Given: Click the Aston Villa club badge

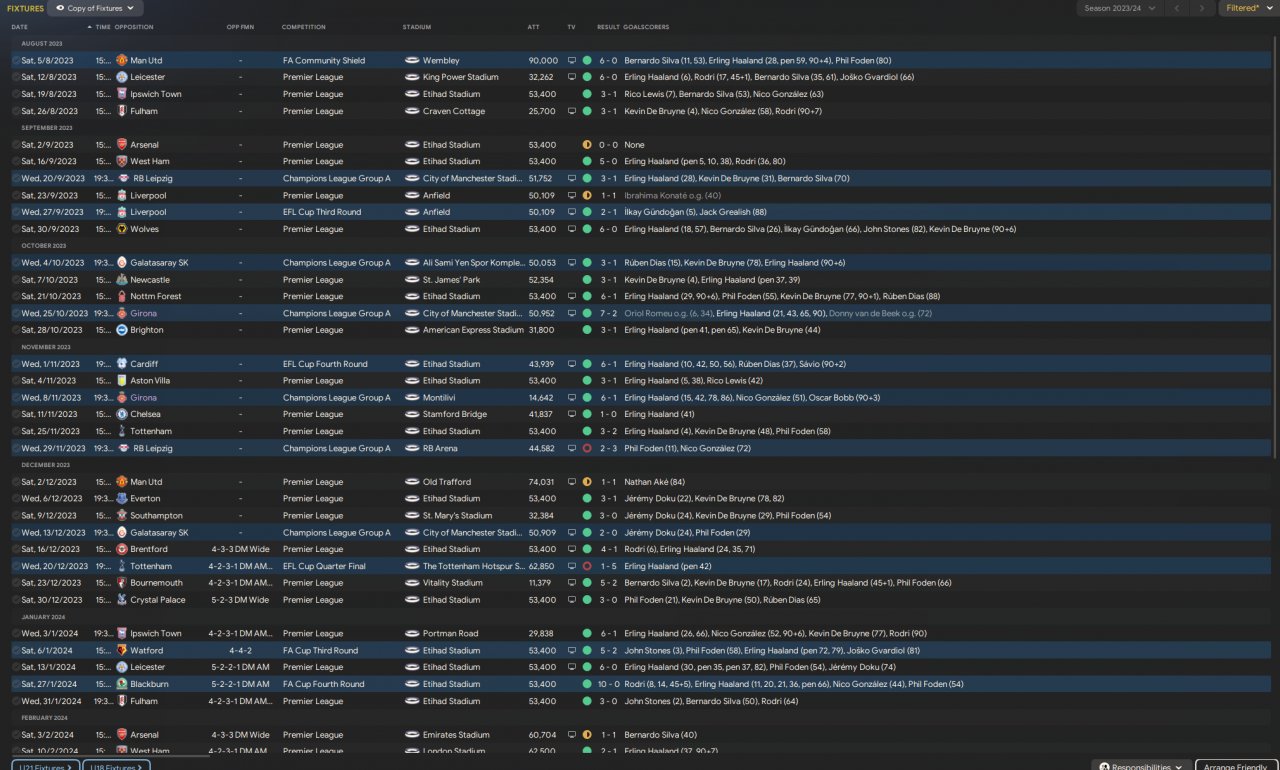Looking at the screenshot, I should click(x=122, y=381).
